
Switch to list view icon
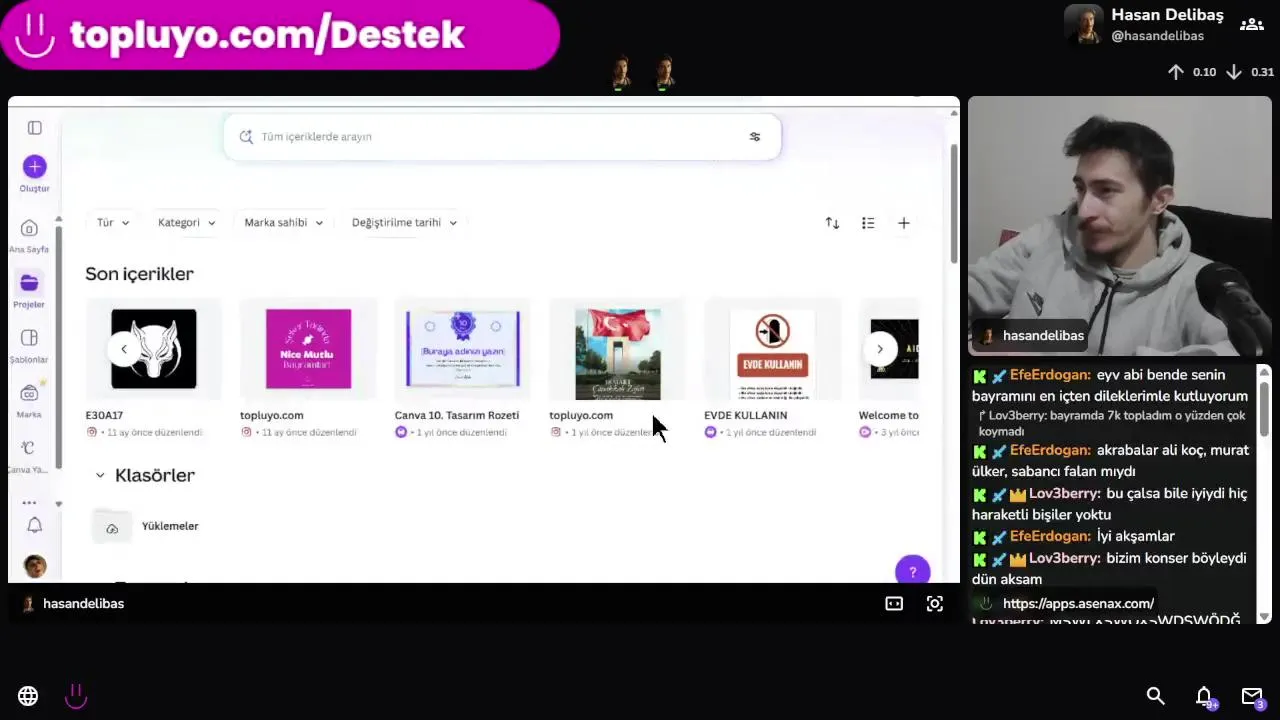pyautogui.click(x=868, y=223)
